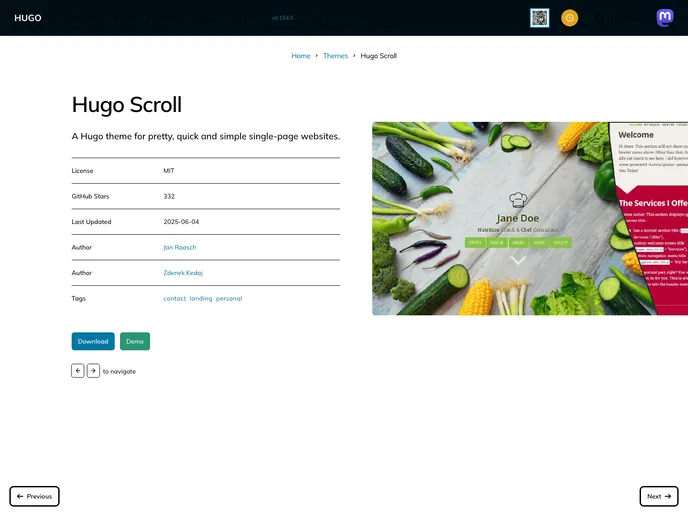The height and width of the screenshot is (512, 688).
Task: Download the Hugo Scroll theme
Action: pyautogui.click(x=93, y=341)
